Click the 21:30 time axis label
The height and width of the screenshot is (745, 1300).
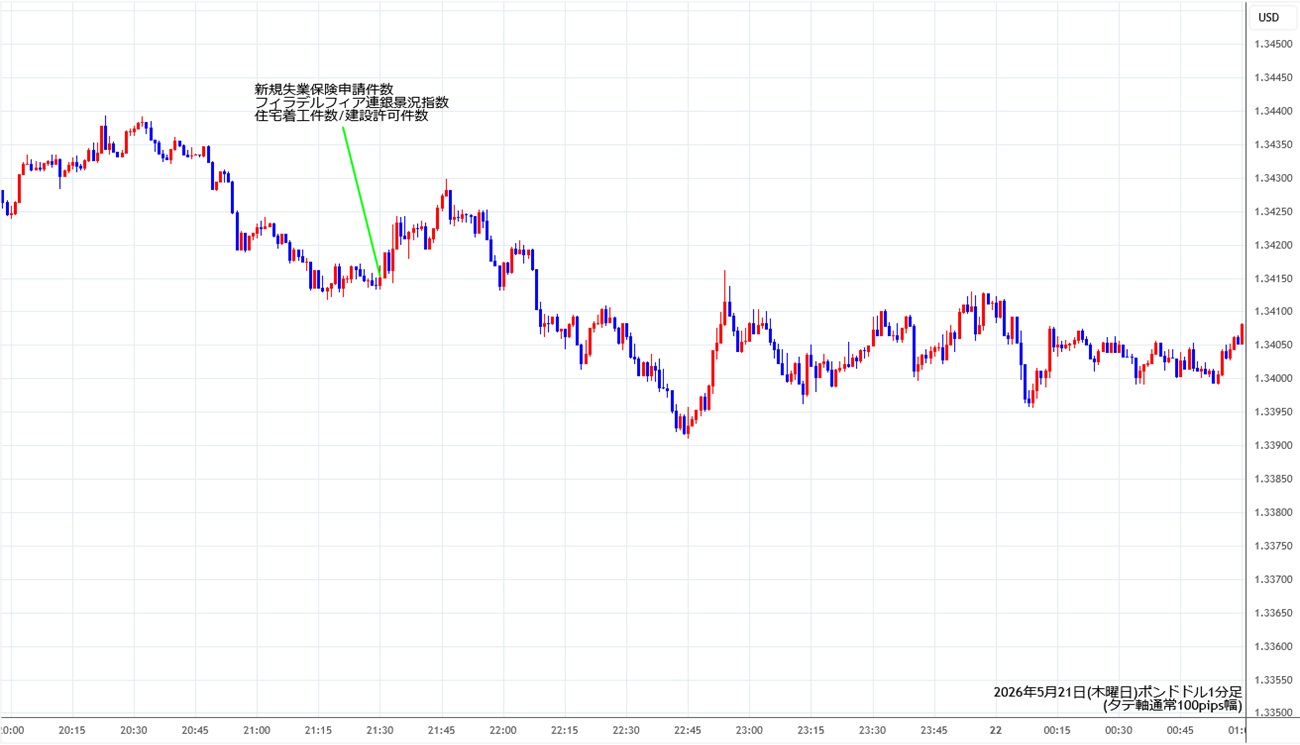(380, 731)
